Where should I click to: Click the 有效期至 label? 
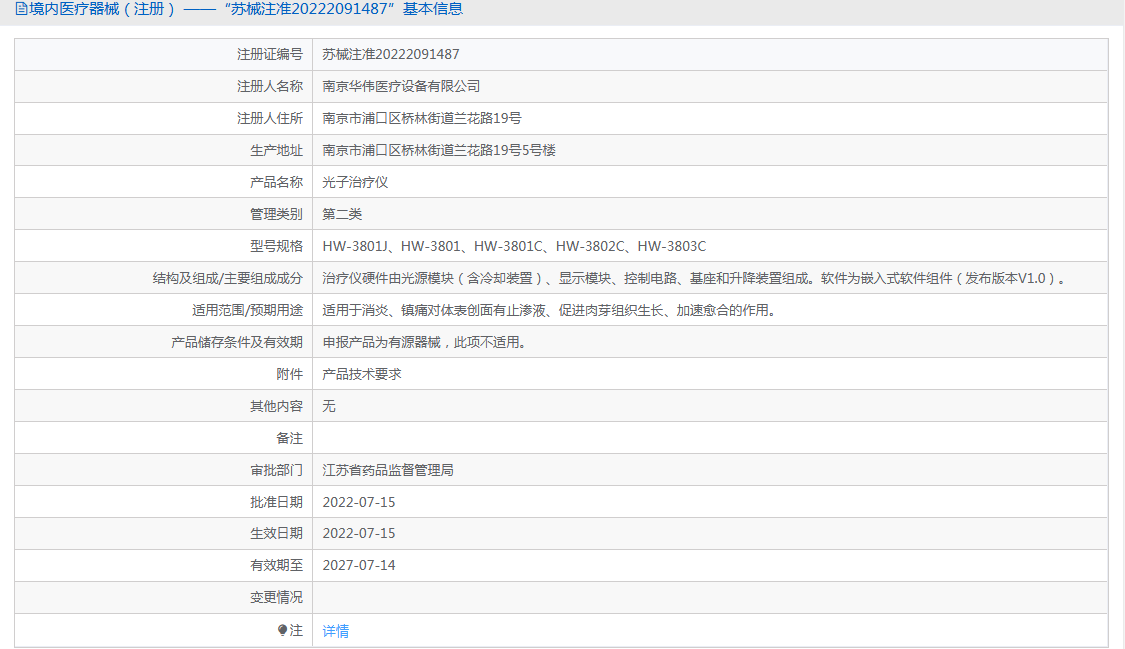pyautogui.click(x=276, y=566)
